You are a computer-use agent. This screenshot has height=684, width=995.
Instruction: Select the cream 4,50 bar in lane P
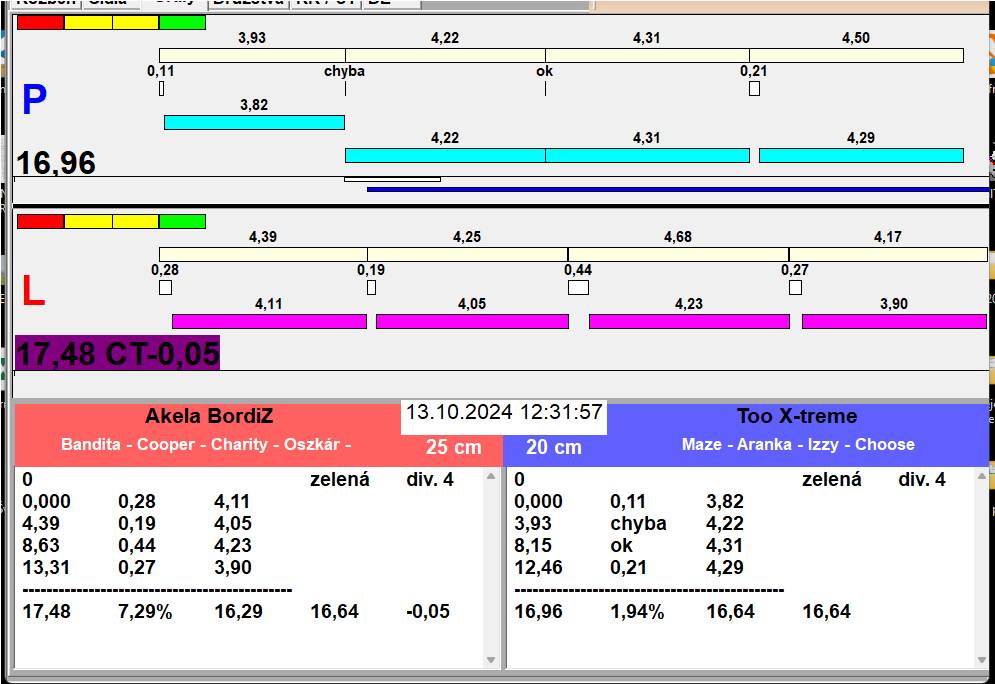[856, 55]
